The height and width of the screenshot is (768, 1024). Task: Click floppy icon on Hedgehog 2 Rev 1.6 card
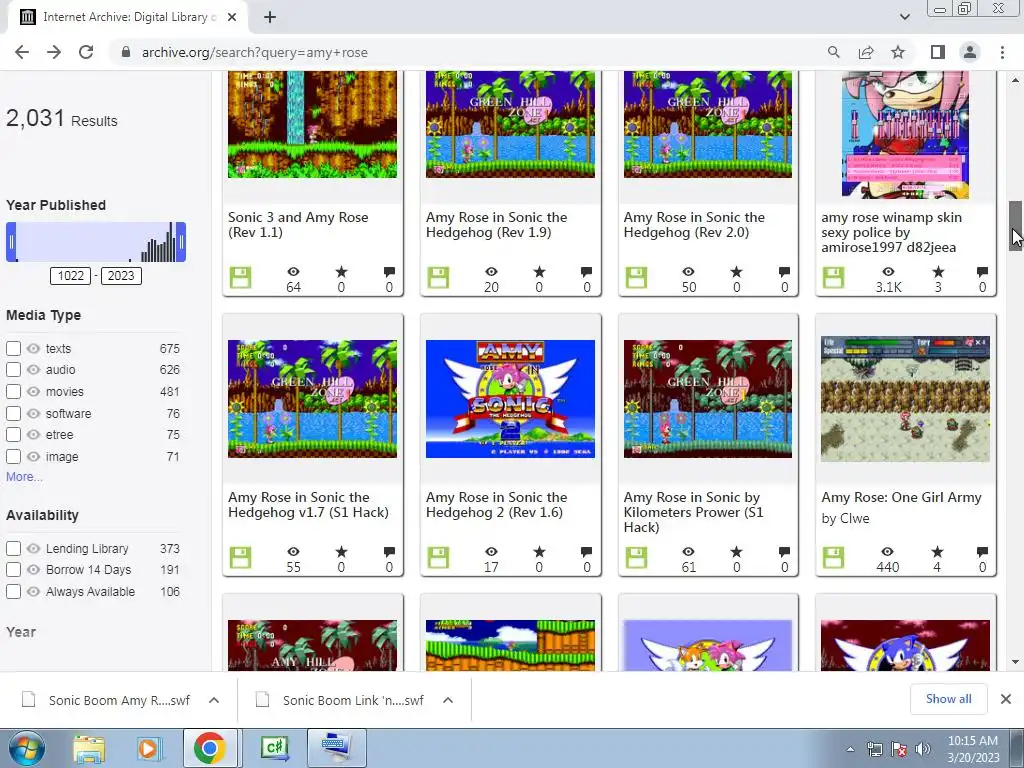pos(438,558)
